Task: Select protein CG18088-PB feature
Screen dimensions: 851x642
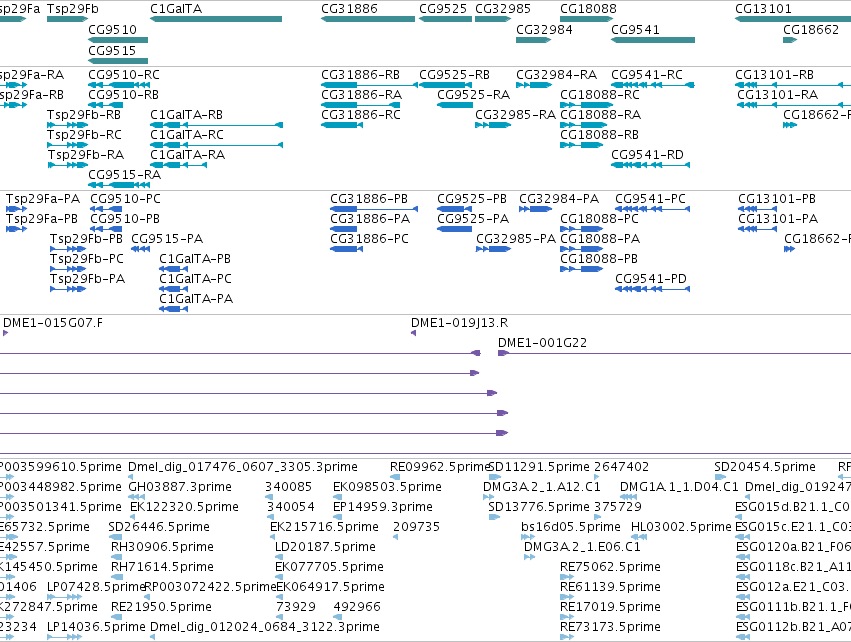Action: click(582, 269)
